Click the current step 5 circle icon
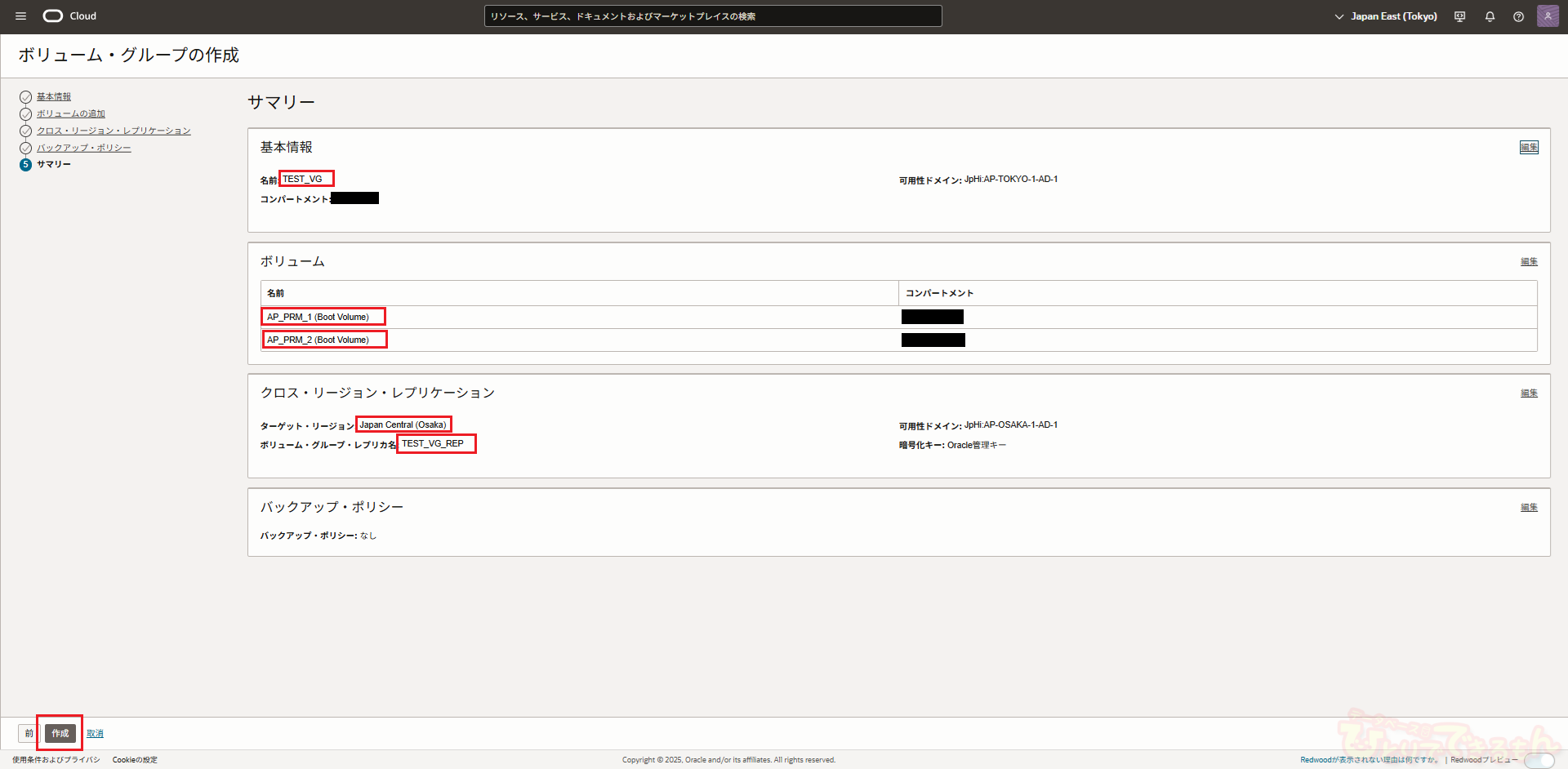The image size is (1568, 769). [x=25, y=165]
